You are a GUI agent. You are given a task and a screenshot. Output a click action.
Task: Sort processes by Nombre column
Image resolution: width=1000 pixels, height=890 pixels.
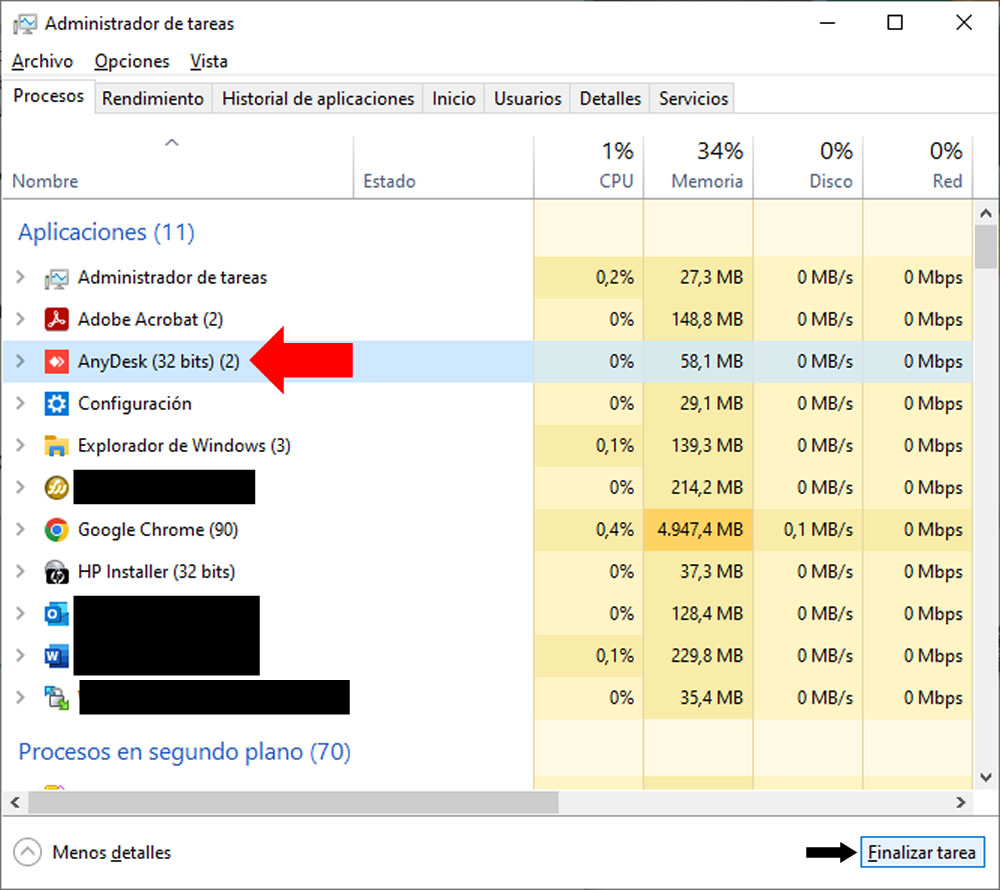click(x=178, y=167)
